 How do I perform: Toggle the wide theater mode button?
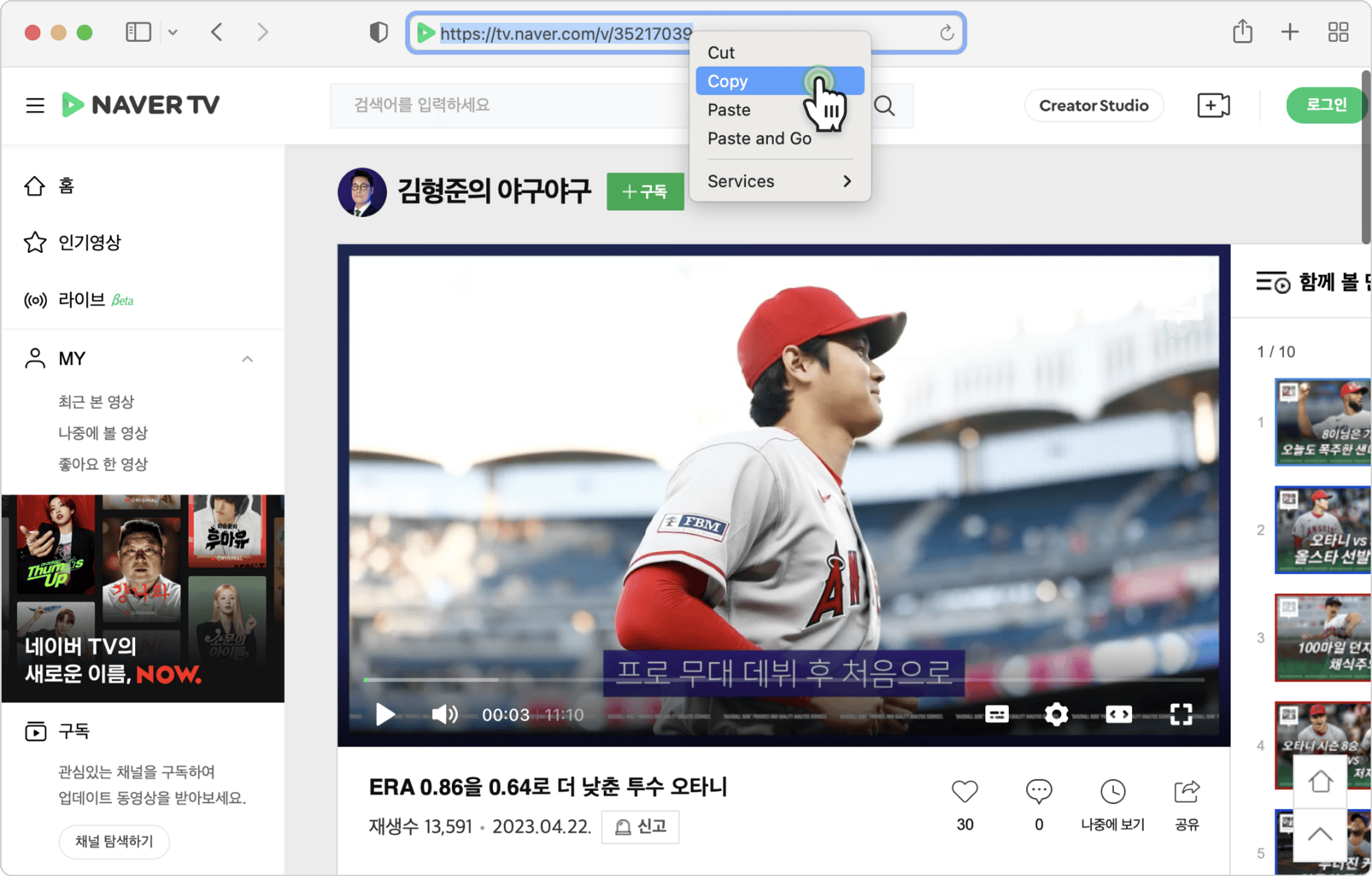click(1118, 714)
